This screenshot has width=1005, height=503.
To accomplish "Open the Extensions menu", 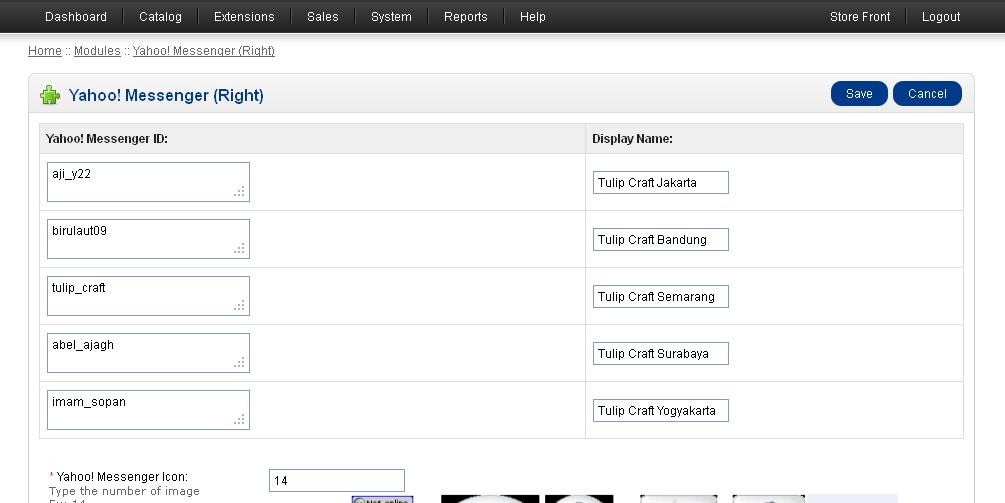I will [x=244, y=17].
